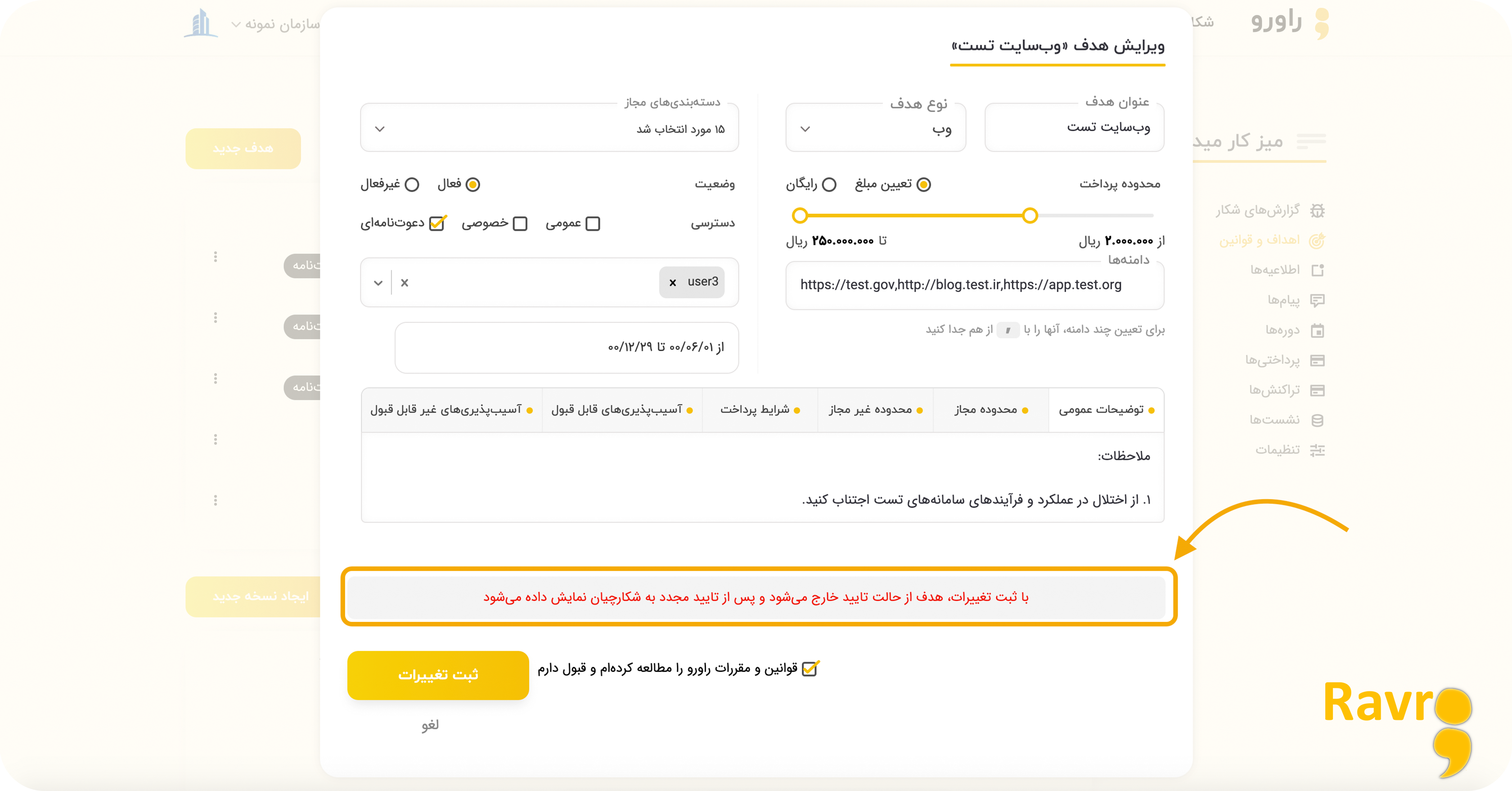The height and width of the screenshot is (791, 1512).
Task: Remove the user3 tag with its x
Action: tap(673, 283)
